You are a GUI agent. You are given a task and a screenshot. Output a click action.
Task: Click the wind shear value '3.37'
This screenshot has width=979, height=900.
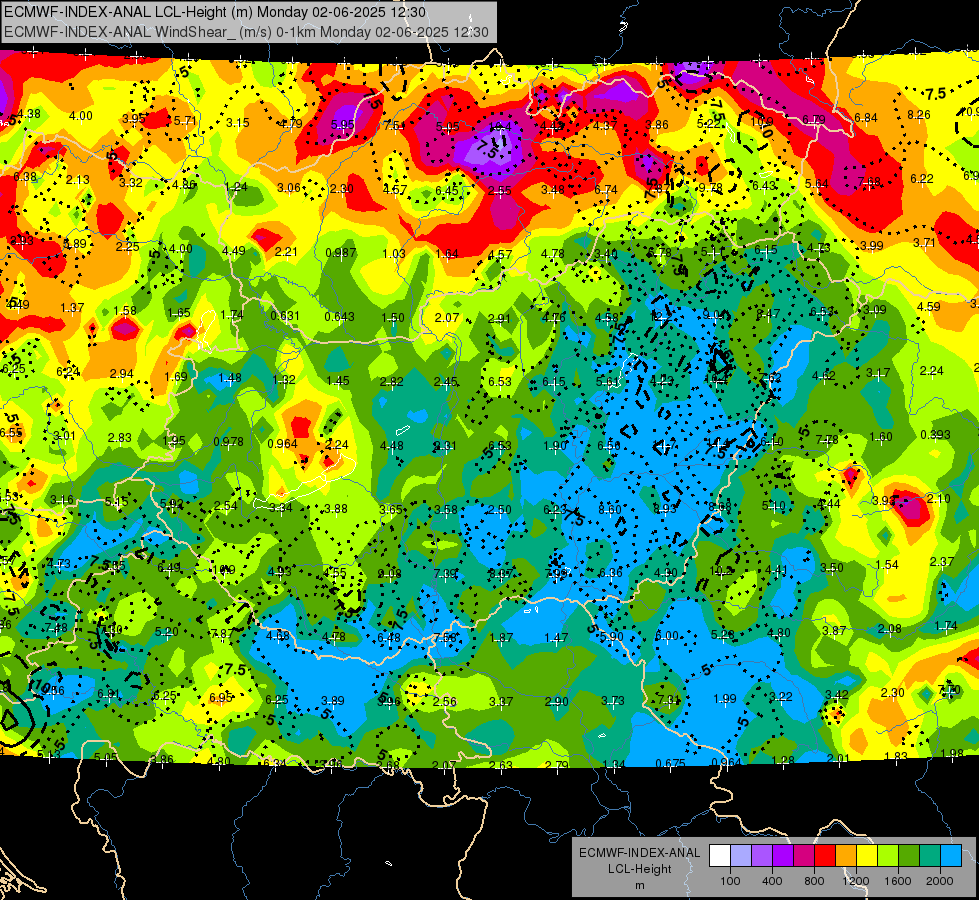click(501, 701)
